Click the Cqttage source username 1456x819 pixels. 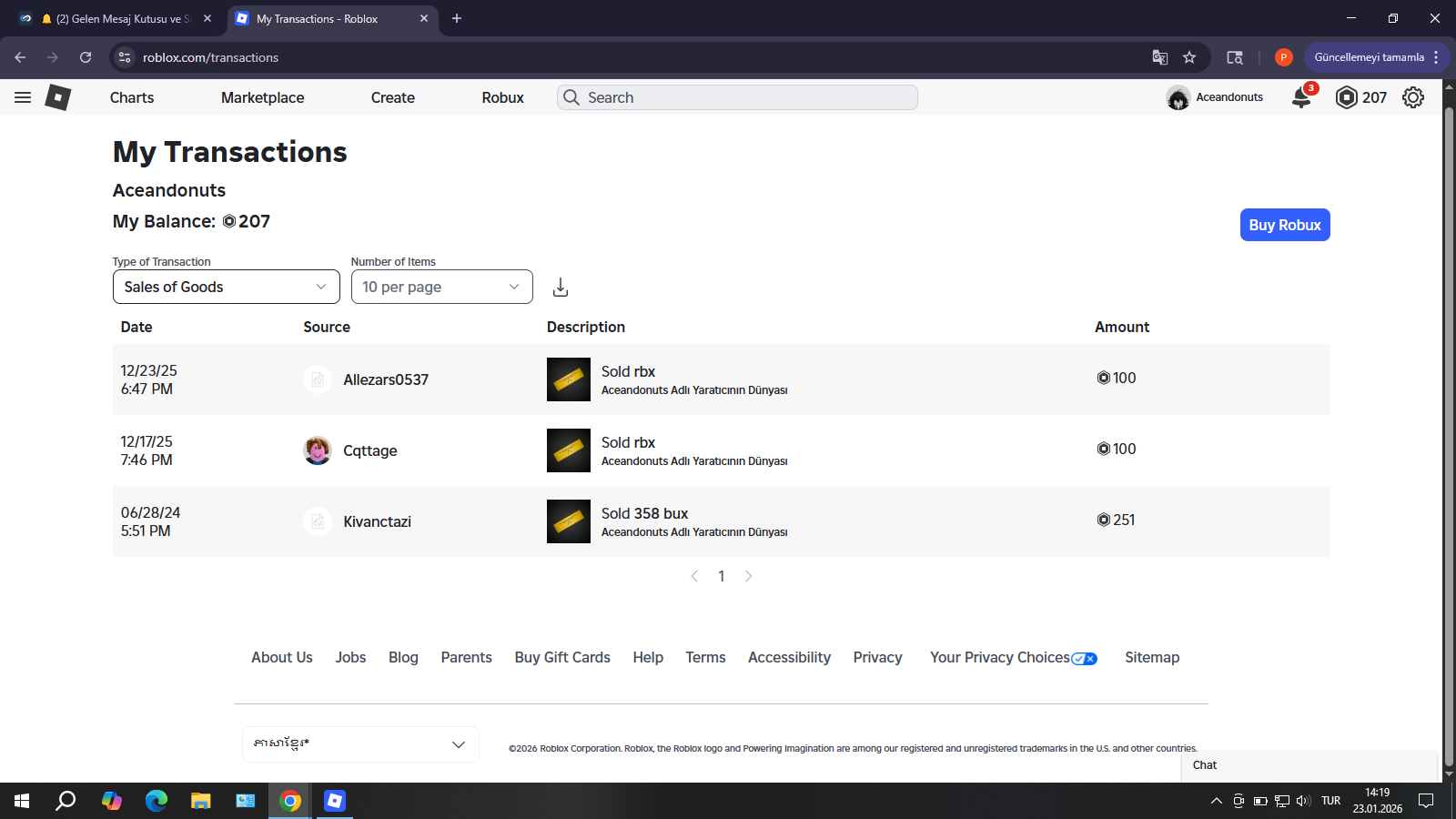(x=370, y=450)
